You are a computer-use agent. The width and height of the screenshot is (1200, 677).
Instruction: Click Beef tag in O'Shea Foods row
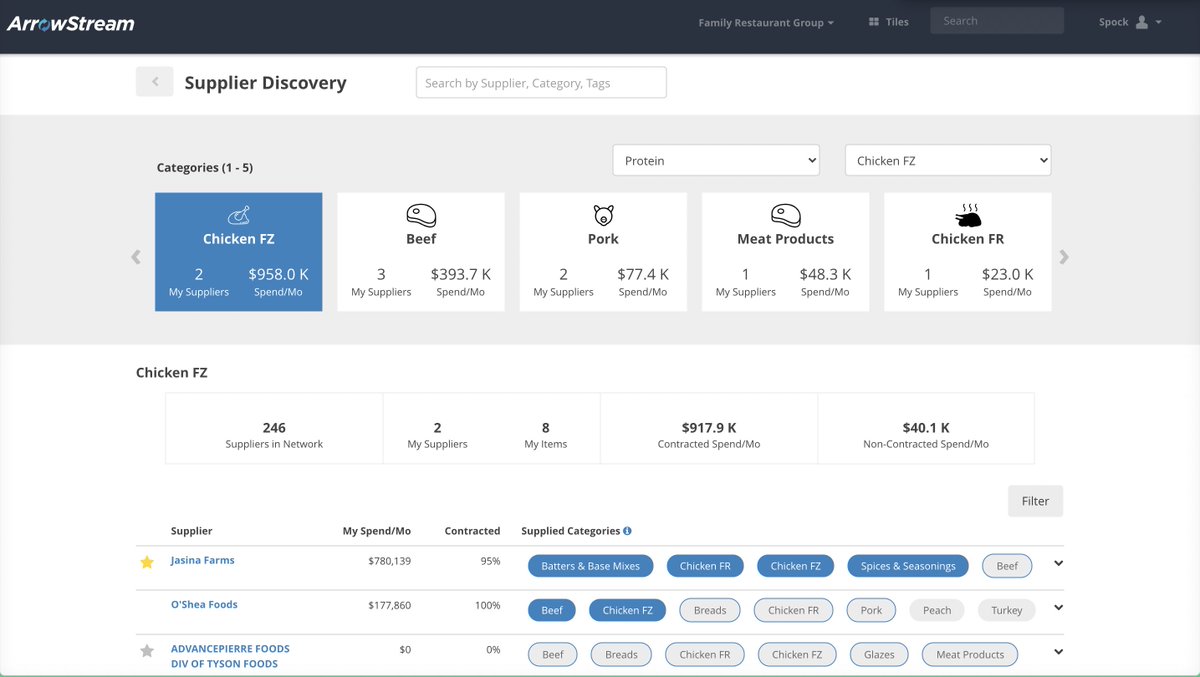[x=552, y=610]
